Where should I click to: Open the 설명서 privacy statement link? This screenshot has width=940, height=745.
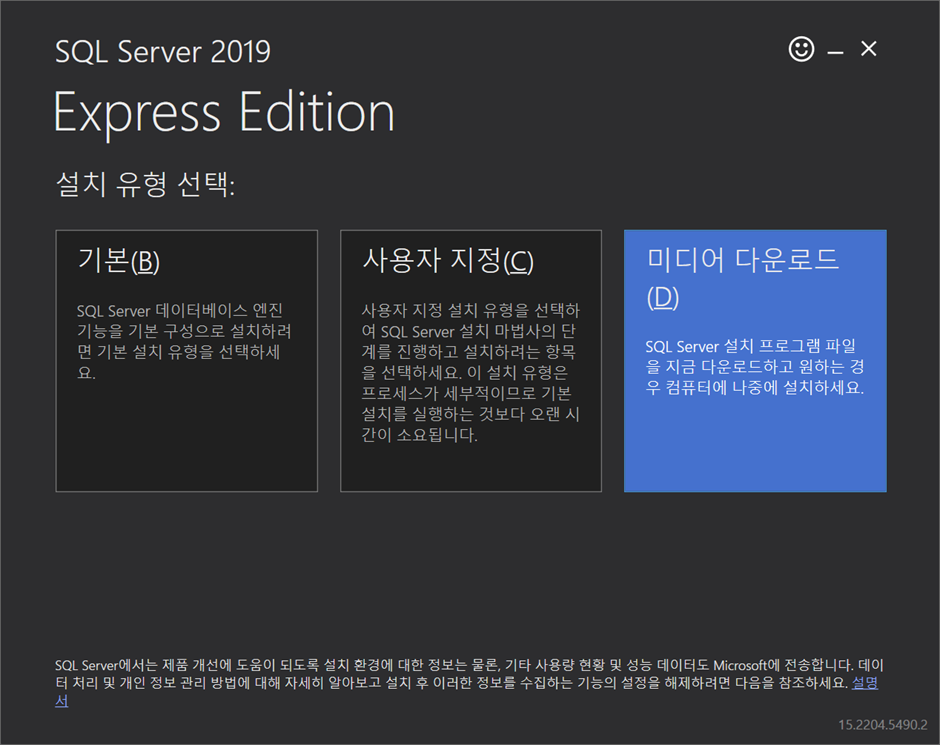864,683
